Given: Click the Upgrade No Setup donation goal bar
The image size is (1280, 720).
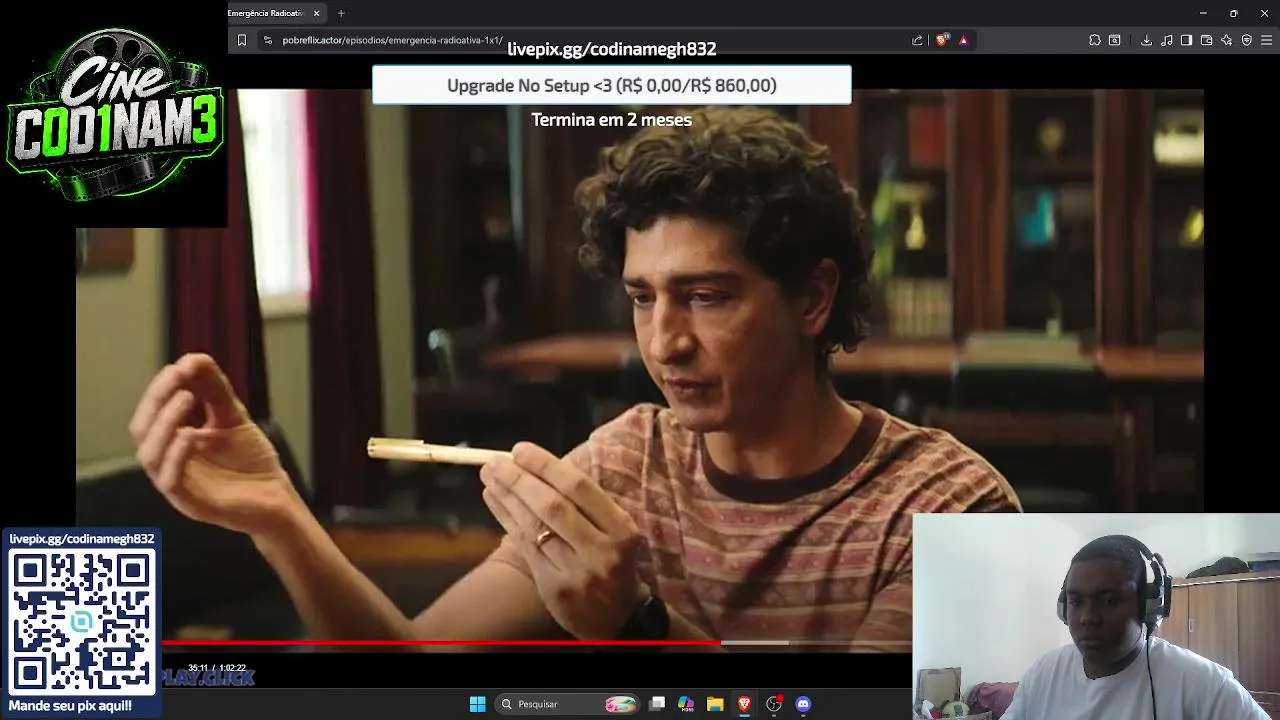Looking at the screenshot, I should [x=612, y=85].
